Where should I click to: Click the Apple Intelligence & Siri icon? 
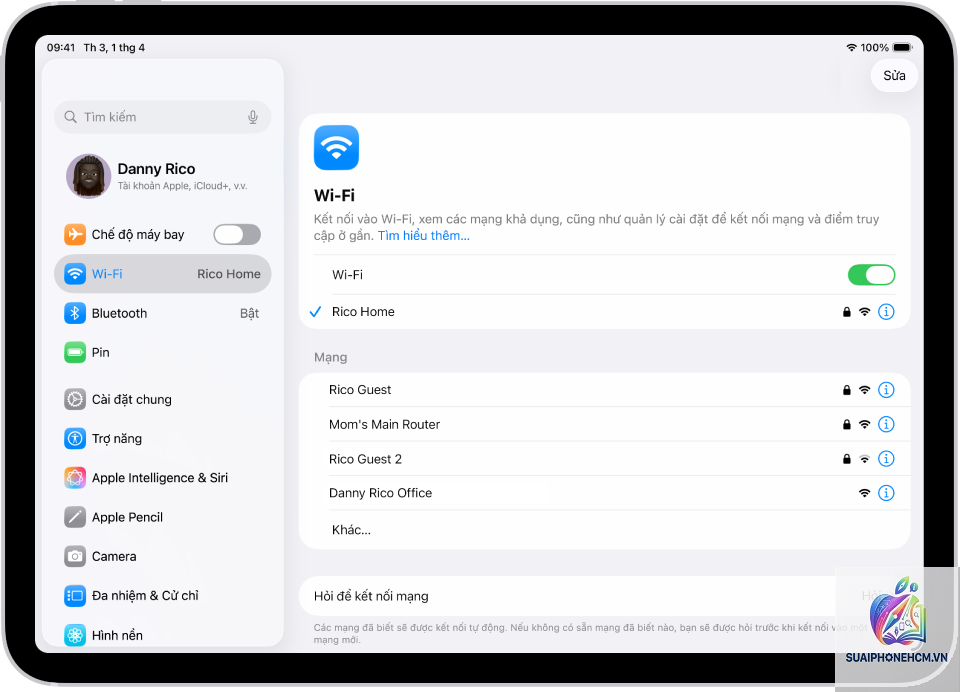tap(75, 478)
